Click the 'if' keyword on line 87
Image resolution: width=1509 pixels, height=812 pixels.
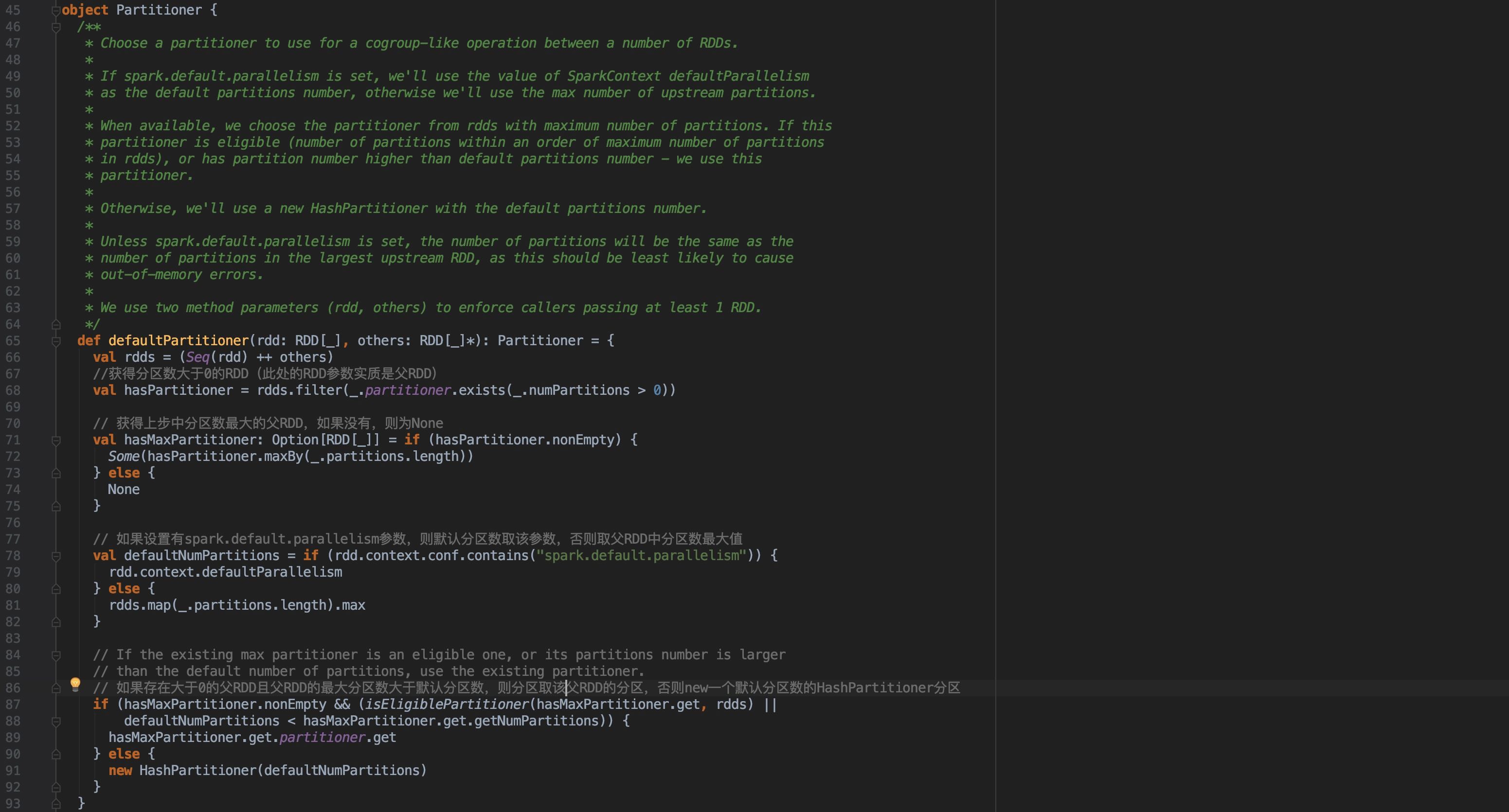[100, 704]
